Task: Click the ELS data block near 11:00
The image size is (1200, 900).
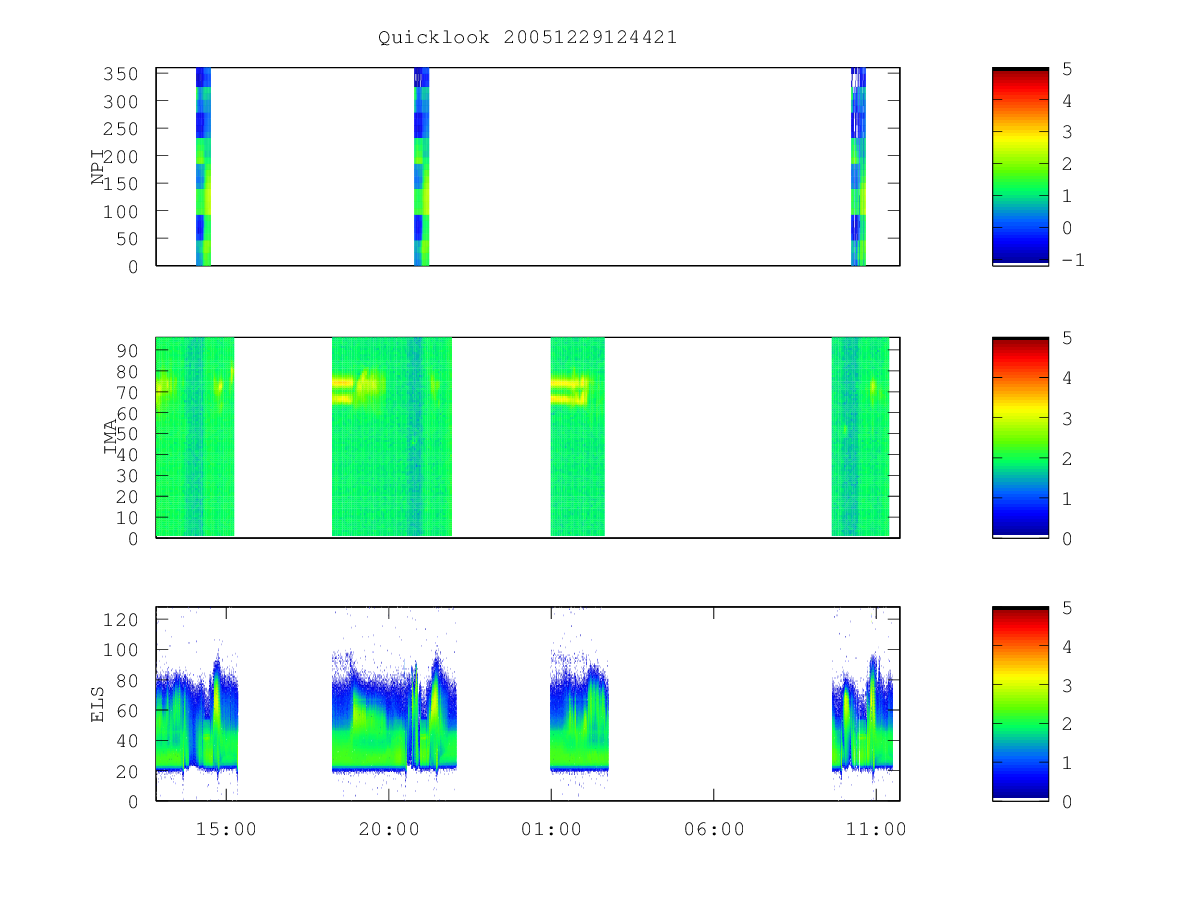Action: pyautogui.click(x=862, y=713)
